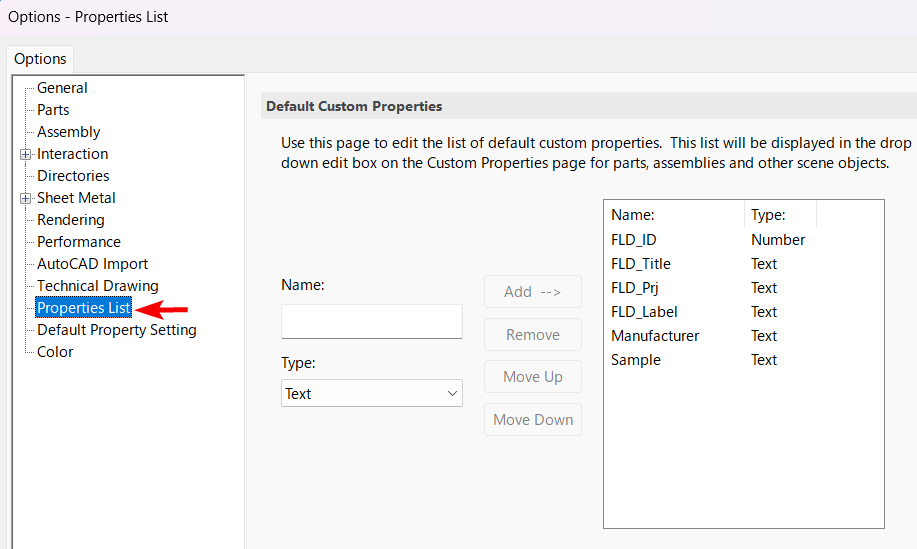Open AutoCAD Import settings
Image resolution: width=917 pixels, height=549 pixels.
[x=92, y=264]
